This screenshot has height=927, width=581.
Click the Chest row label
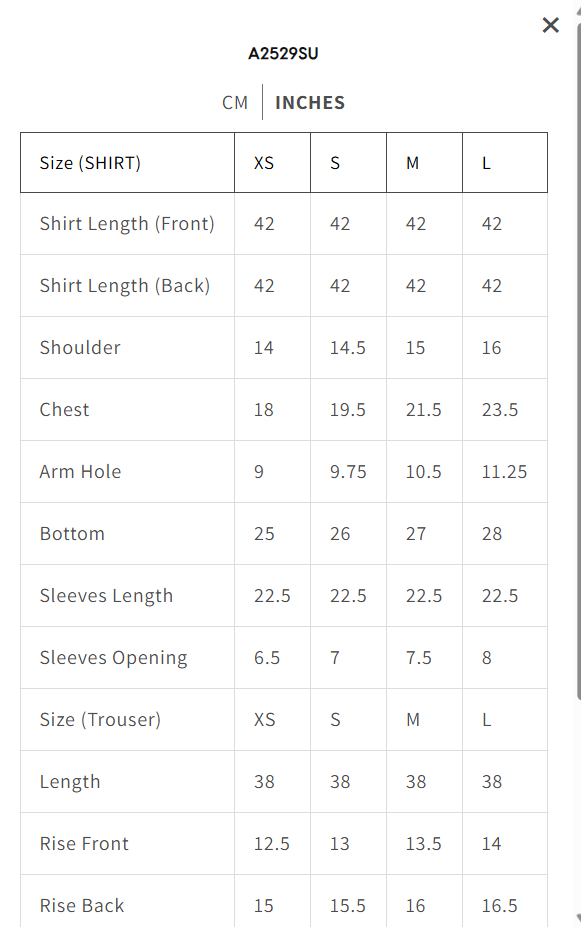point(64,409)
